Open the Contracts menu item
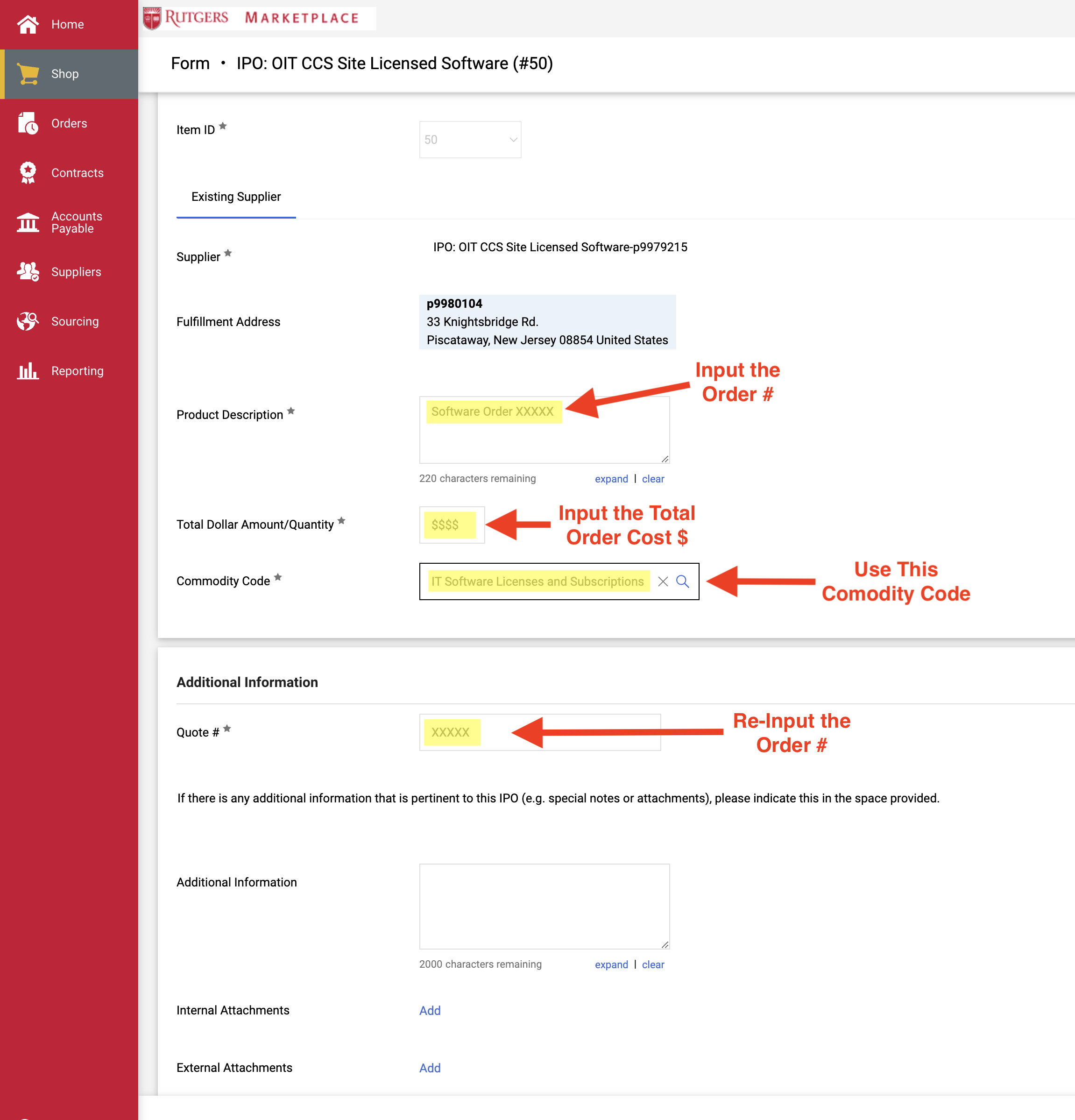The height and width of the screenshot is (1120, 1075). tap(69, 172)
